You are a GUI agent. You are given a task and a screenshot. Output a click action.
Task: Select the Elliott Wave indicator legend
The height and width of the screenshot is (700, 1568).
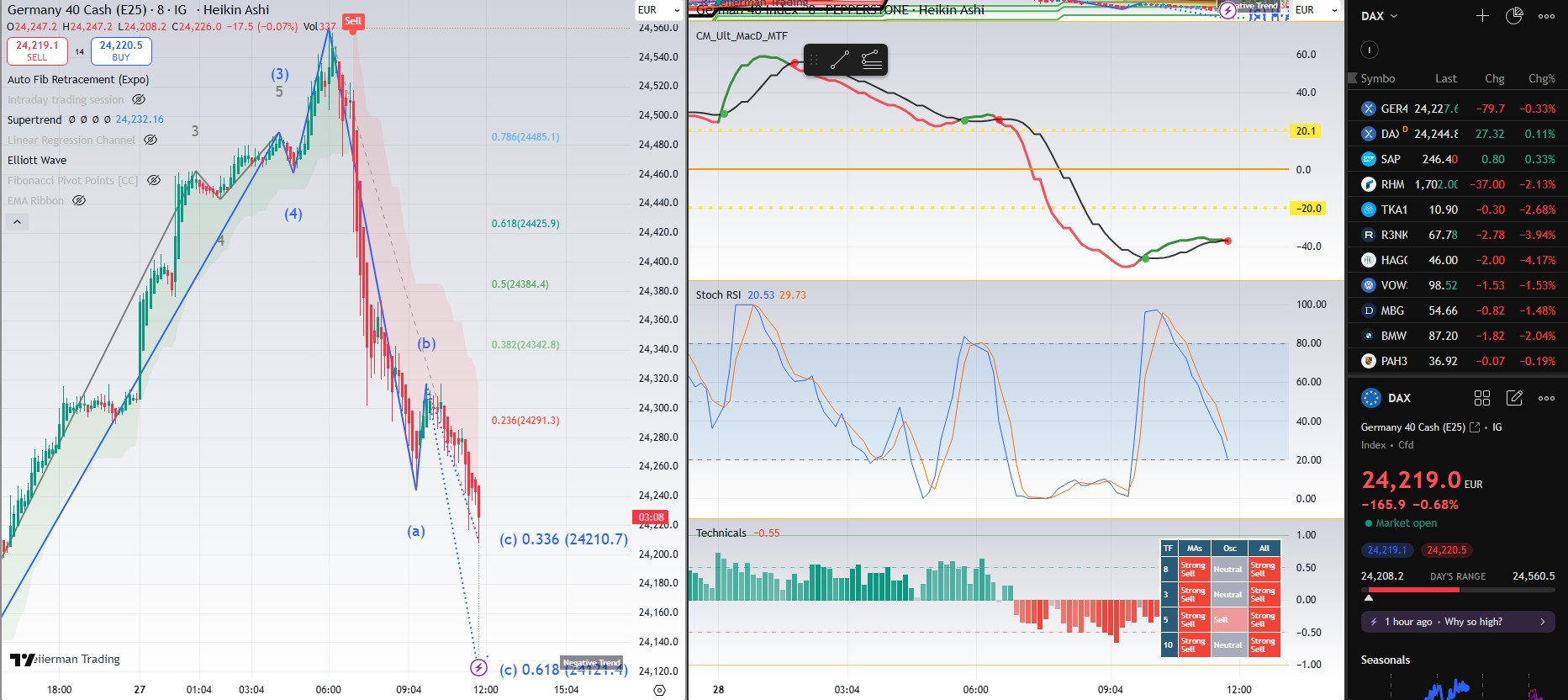(x=37, y=160)
